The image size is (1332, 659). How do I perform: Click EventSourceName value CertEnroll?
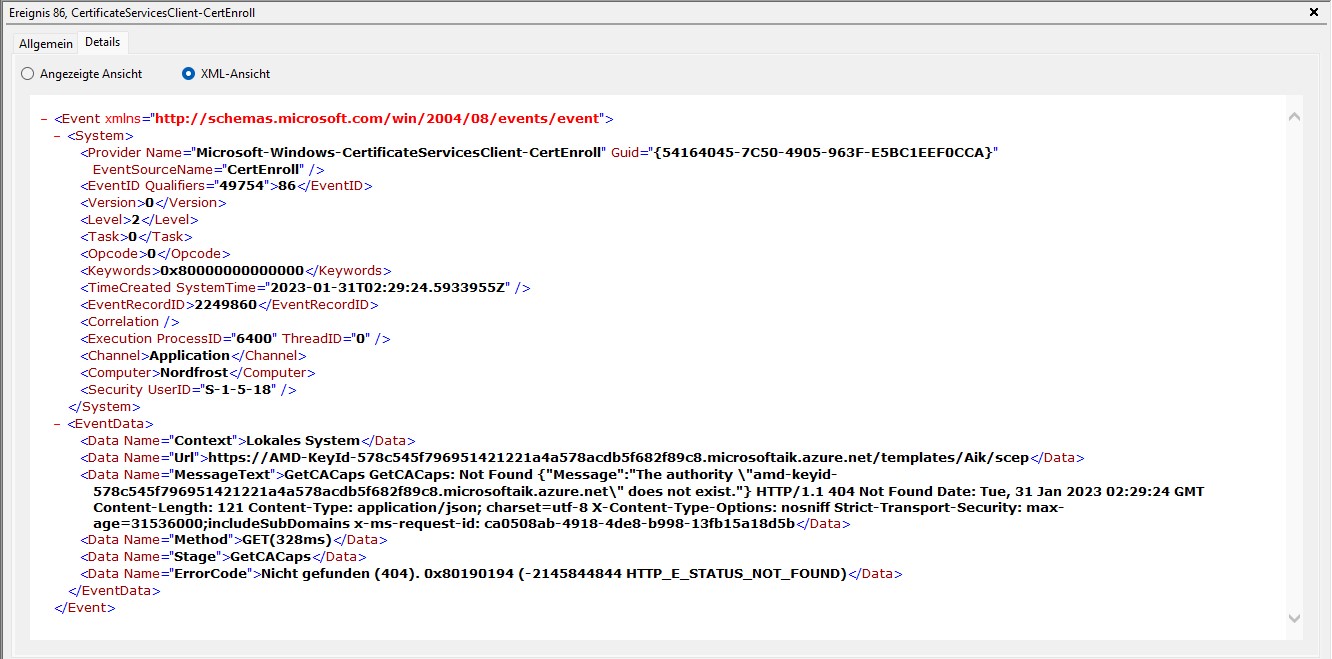[x=264, y=169]
